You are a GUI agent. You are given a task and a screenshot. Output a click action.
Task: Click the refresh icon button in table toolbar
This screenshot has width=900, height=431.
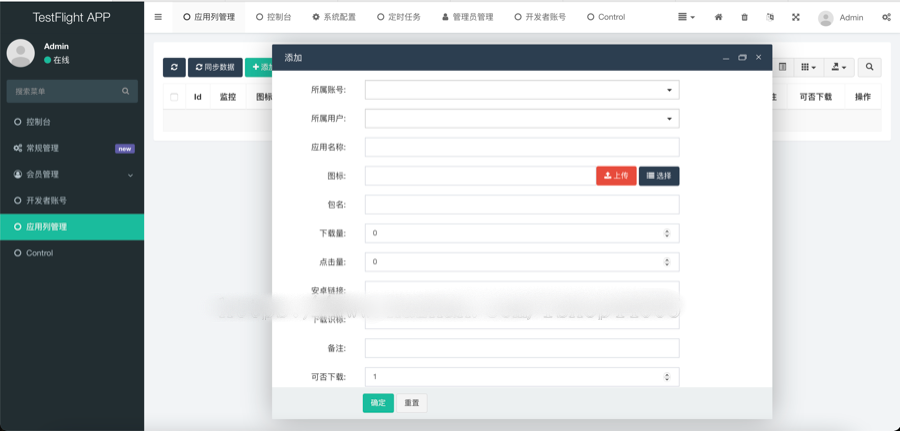point(174,67)
